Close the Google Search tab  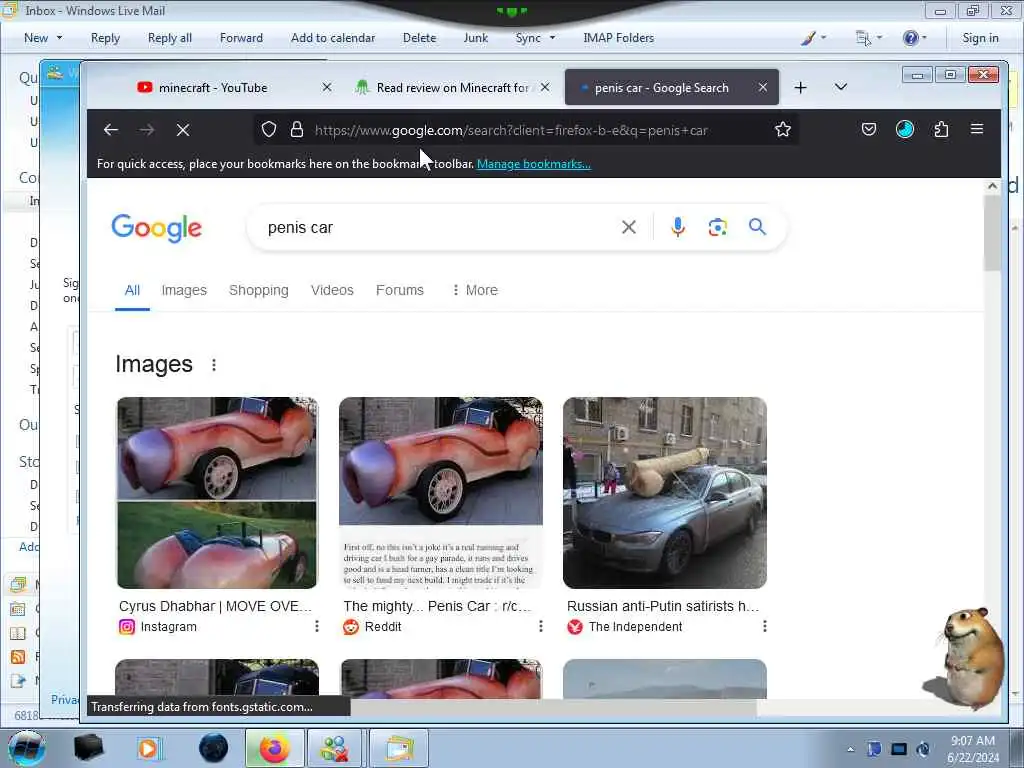(763, 87)
